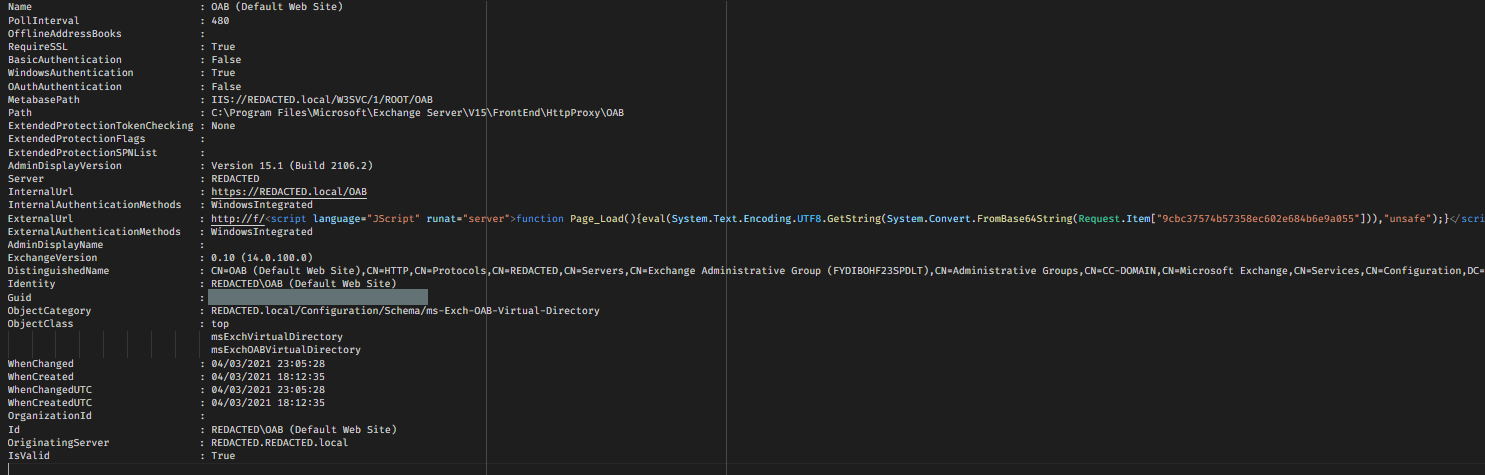Select the "REDACTED.REDACTED.local" OriginatingServer value

pos(280,443)
